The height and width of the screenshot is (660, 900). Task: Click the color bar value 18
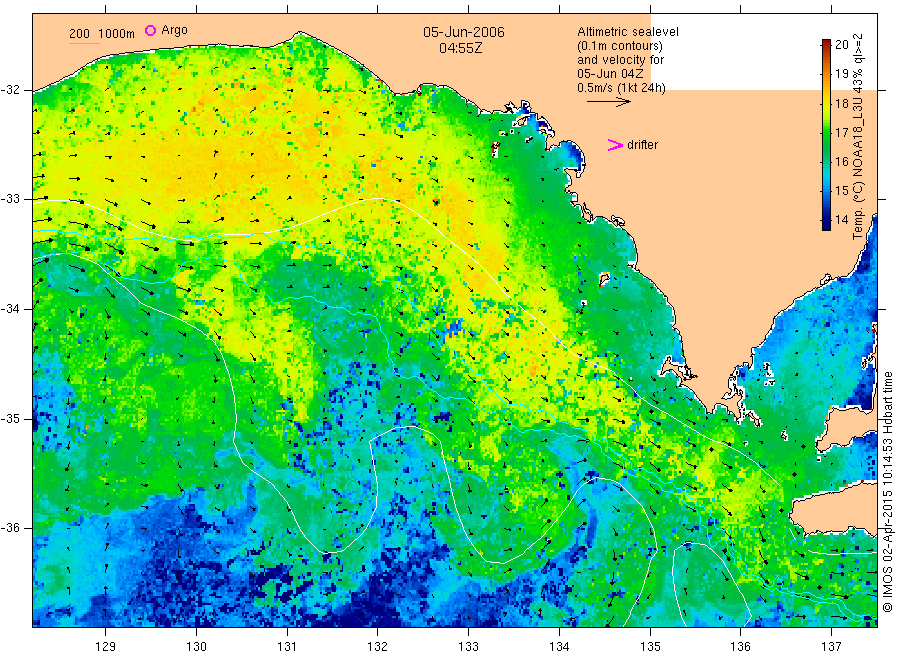click(841, 103)
